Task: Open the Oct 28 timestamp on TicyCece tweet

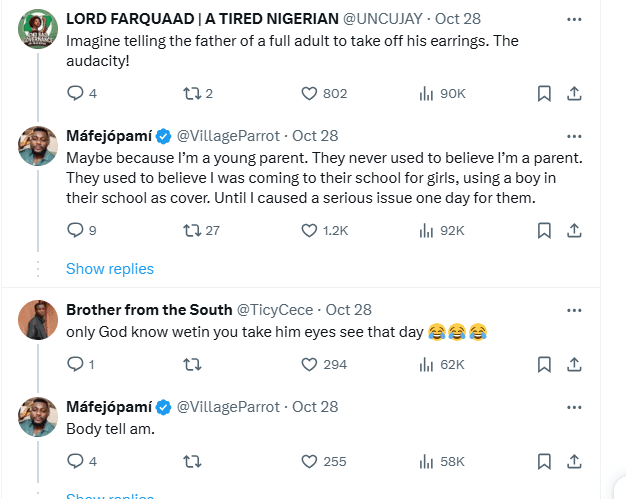Action: click(348, 310)
